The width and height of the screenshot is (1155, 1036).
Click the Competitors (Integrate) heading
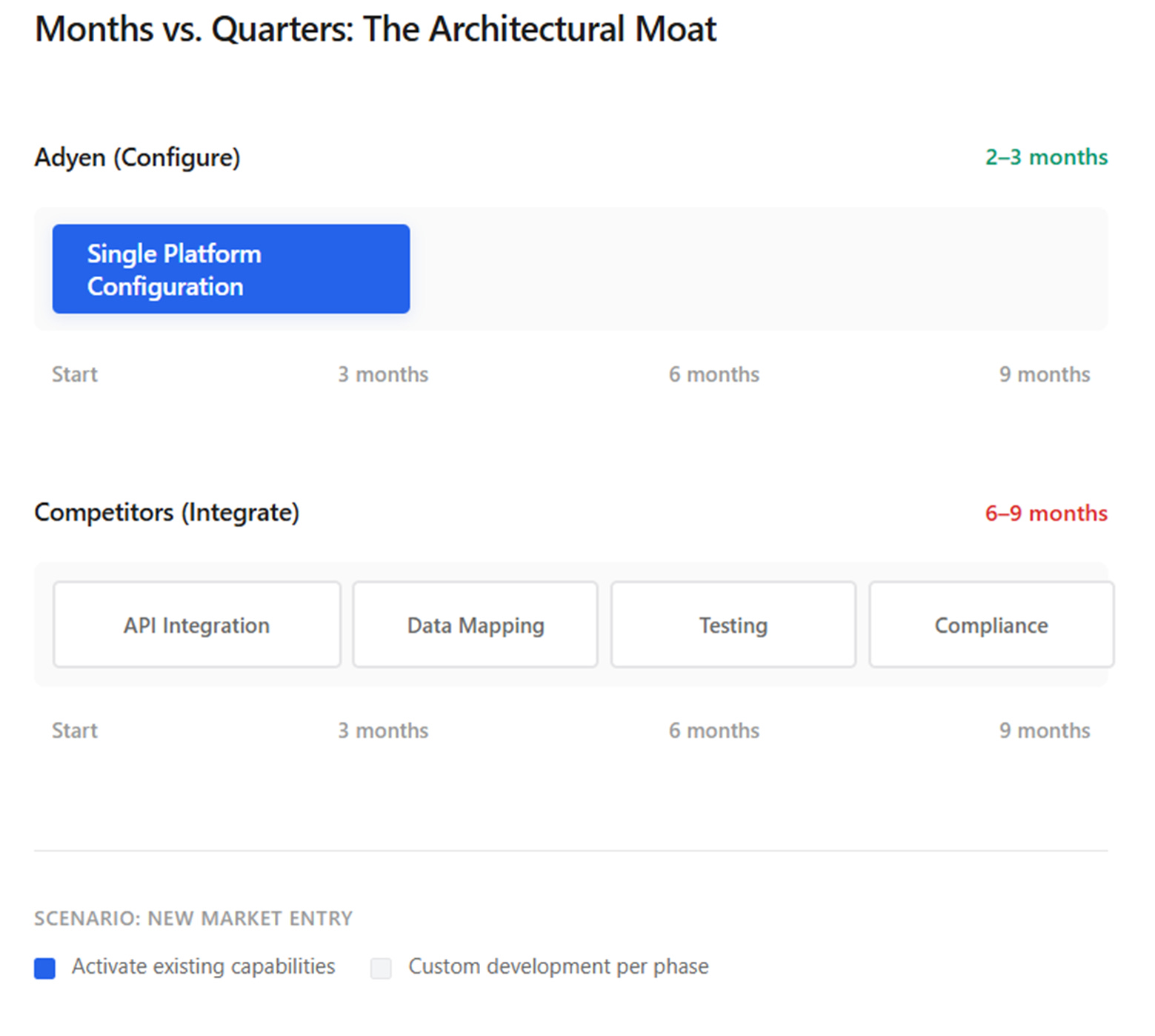(167, 512)
